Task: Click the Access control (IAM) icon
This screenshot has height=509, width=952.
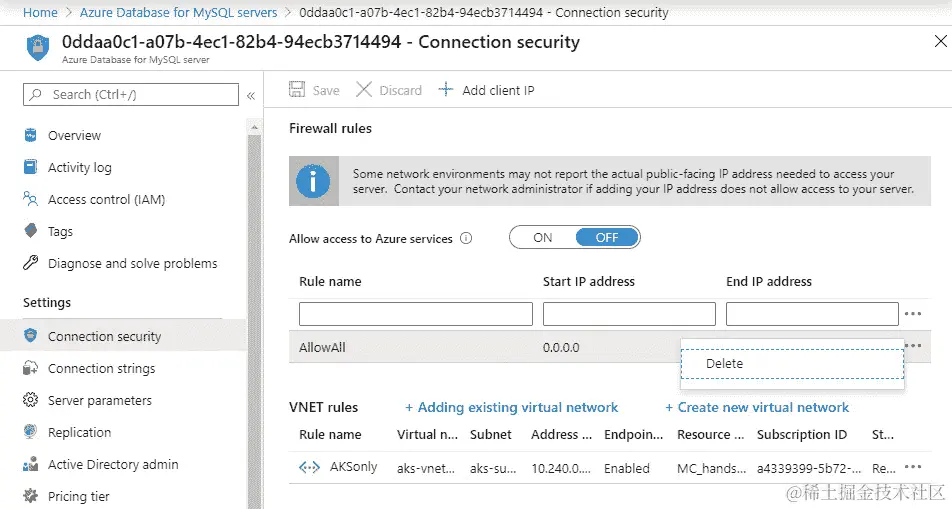Action: click(x=30, y=199)
